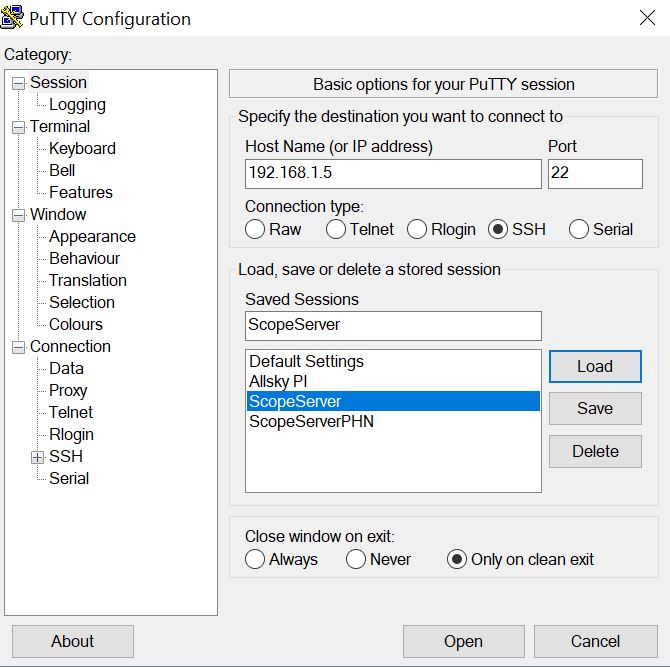
Task: Open the Features category
Action: [81, 192]
